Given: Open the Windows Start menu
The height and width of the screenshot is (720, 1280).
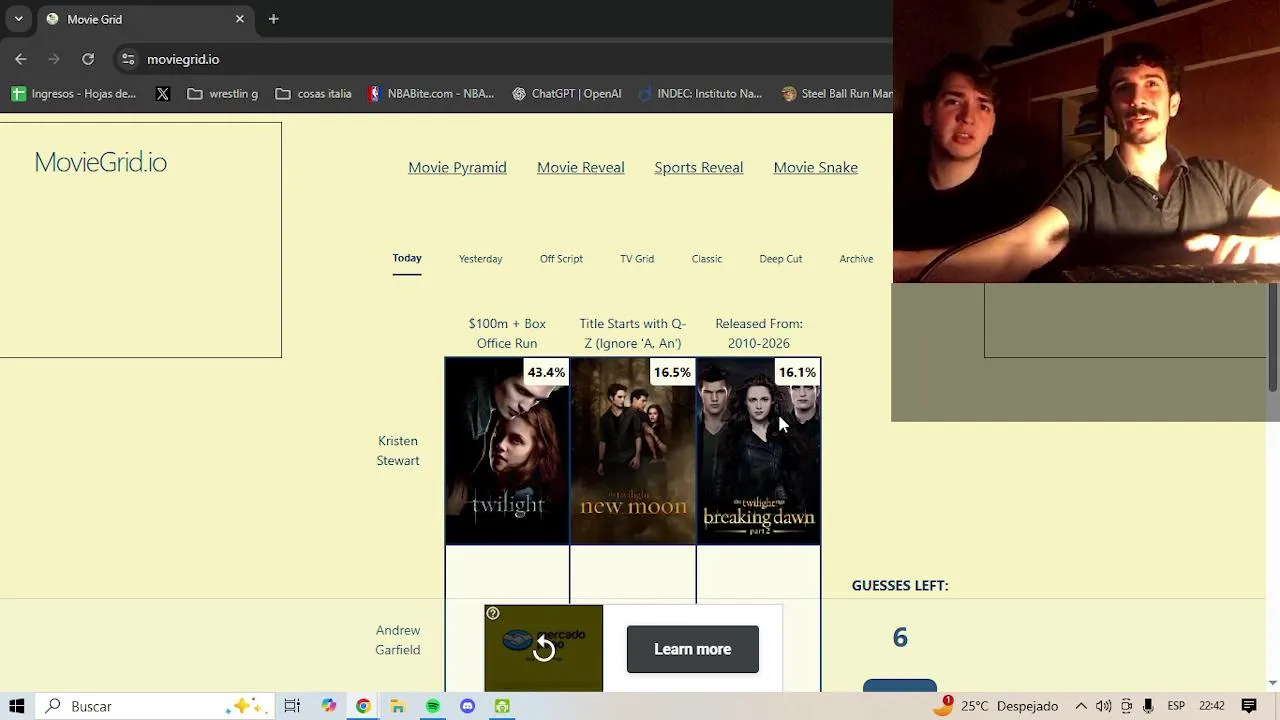Looking at the screenshot, I should click(x=16, y=706).
